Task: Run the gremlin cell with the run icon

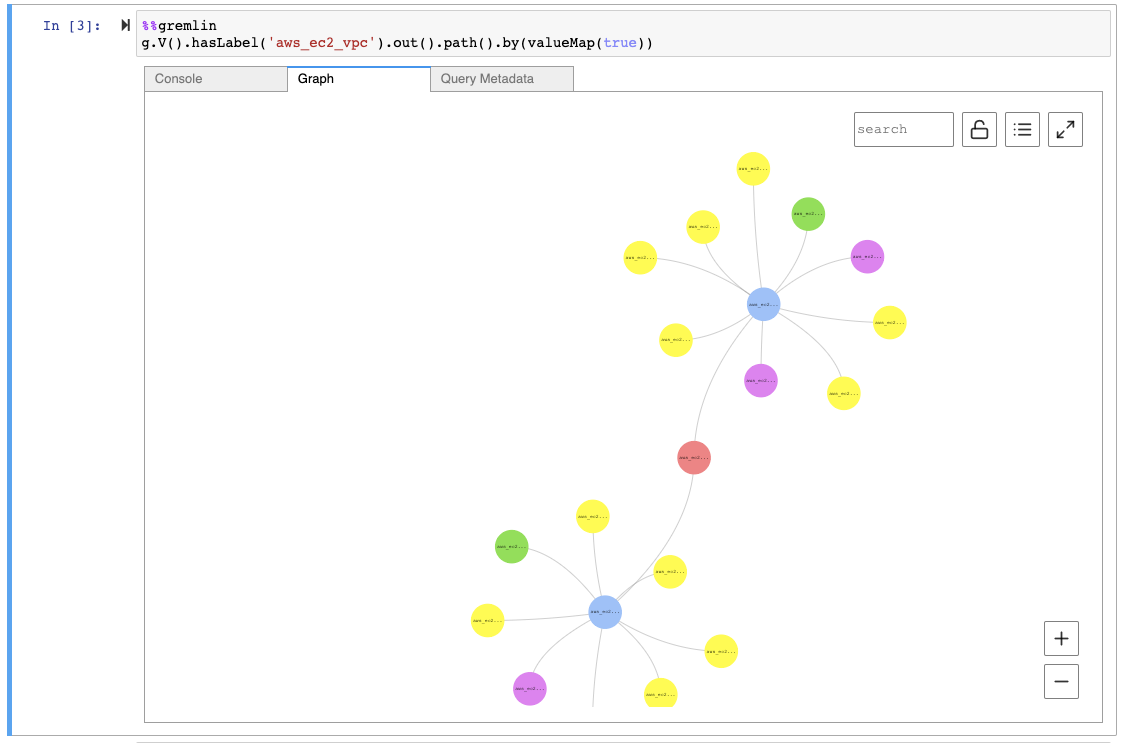Action: tap(126, 25)
